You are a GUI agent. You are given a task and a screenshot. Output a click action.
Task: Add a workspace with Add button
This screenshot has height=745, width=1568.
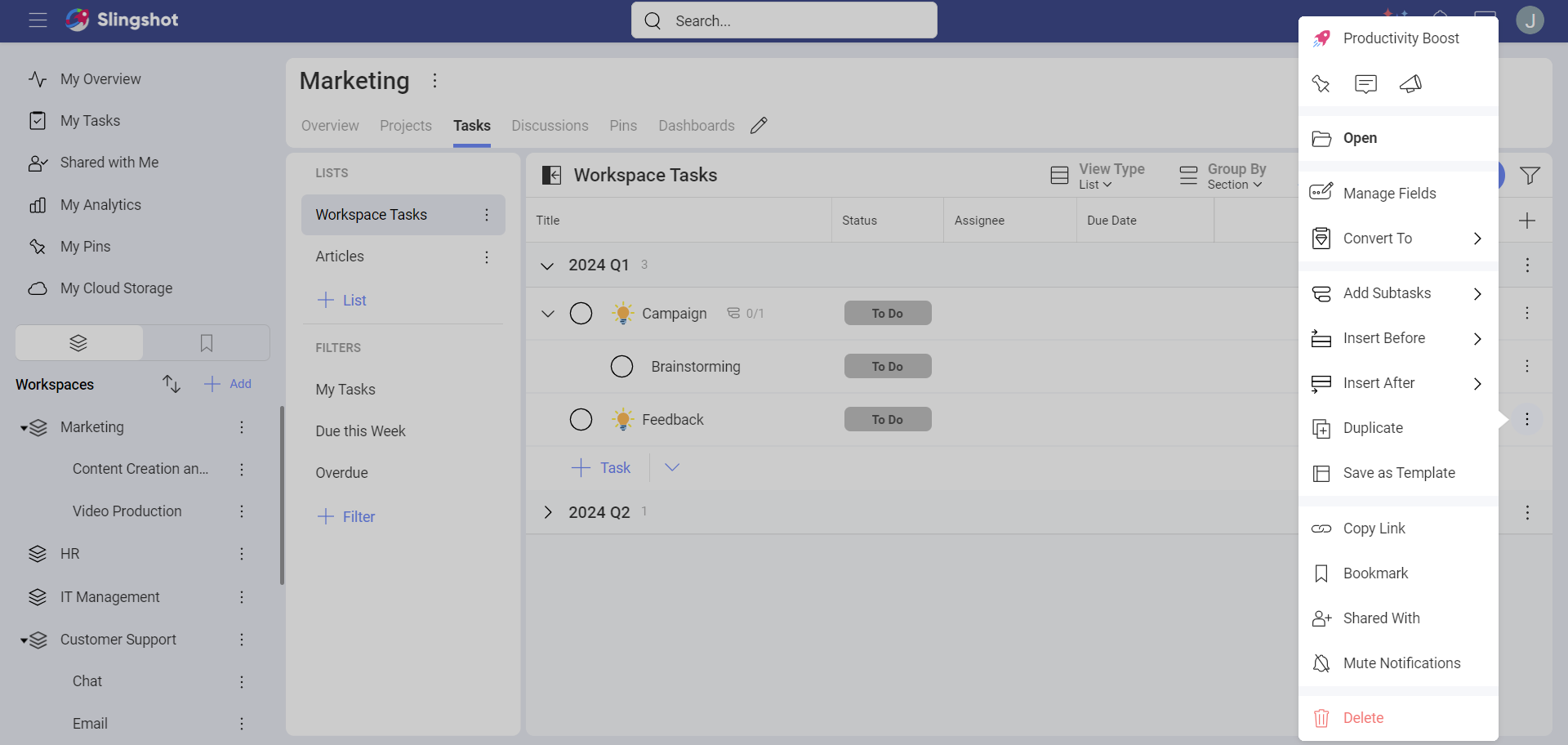tap(228, 384)
